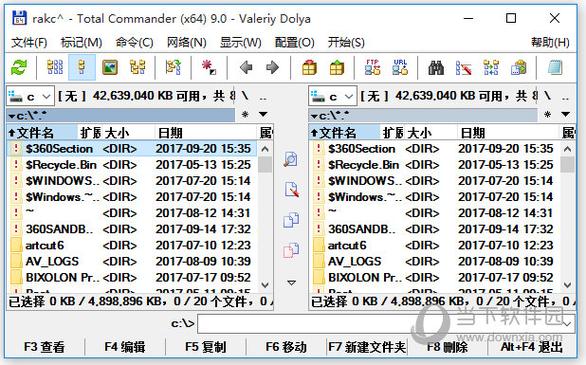Click the copy names icon beside synchronize

point(519,68)
